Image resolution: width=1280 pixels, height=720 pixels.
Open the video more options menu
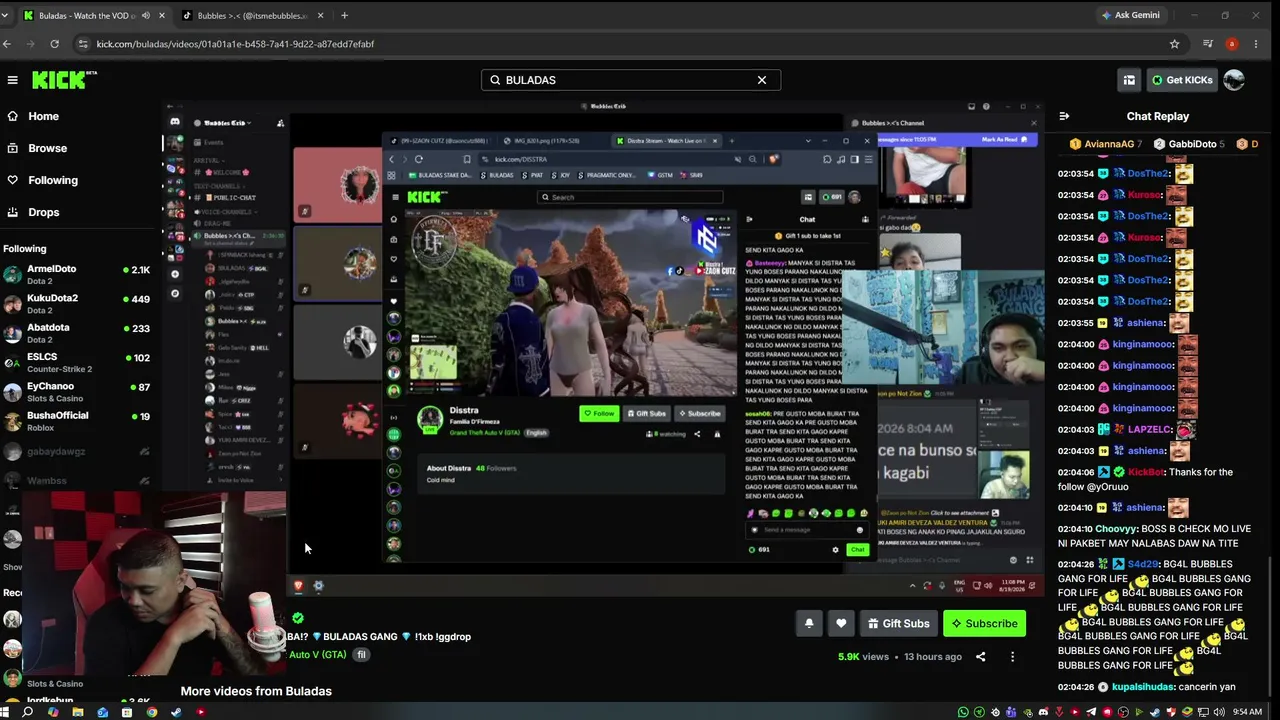pos(1012,657)
